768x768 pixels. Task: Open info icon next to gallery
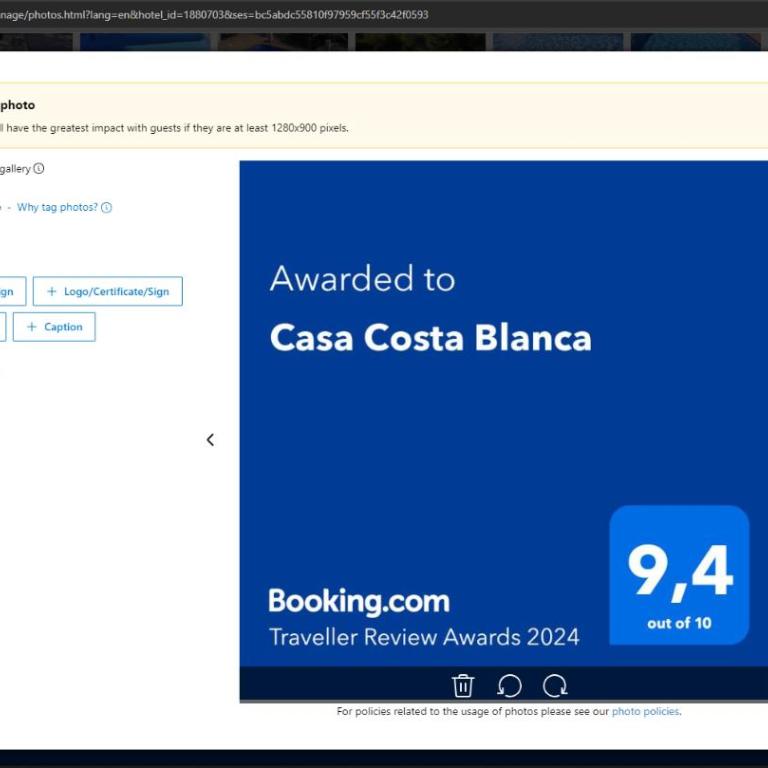(x=39, y=168)
